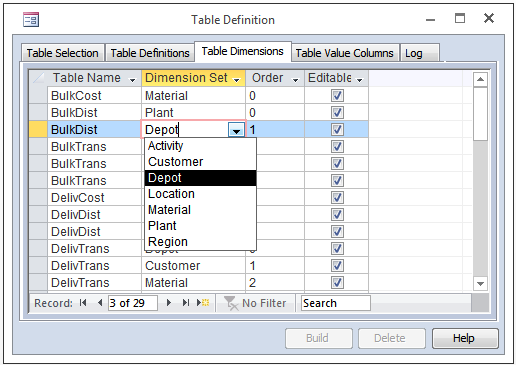Toggle Editable checkbox for DelivTrans Material row
516x365 pixels.
point(337,283)
